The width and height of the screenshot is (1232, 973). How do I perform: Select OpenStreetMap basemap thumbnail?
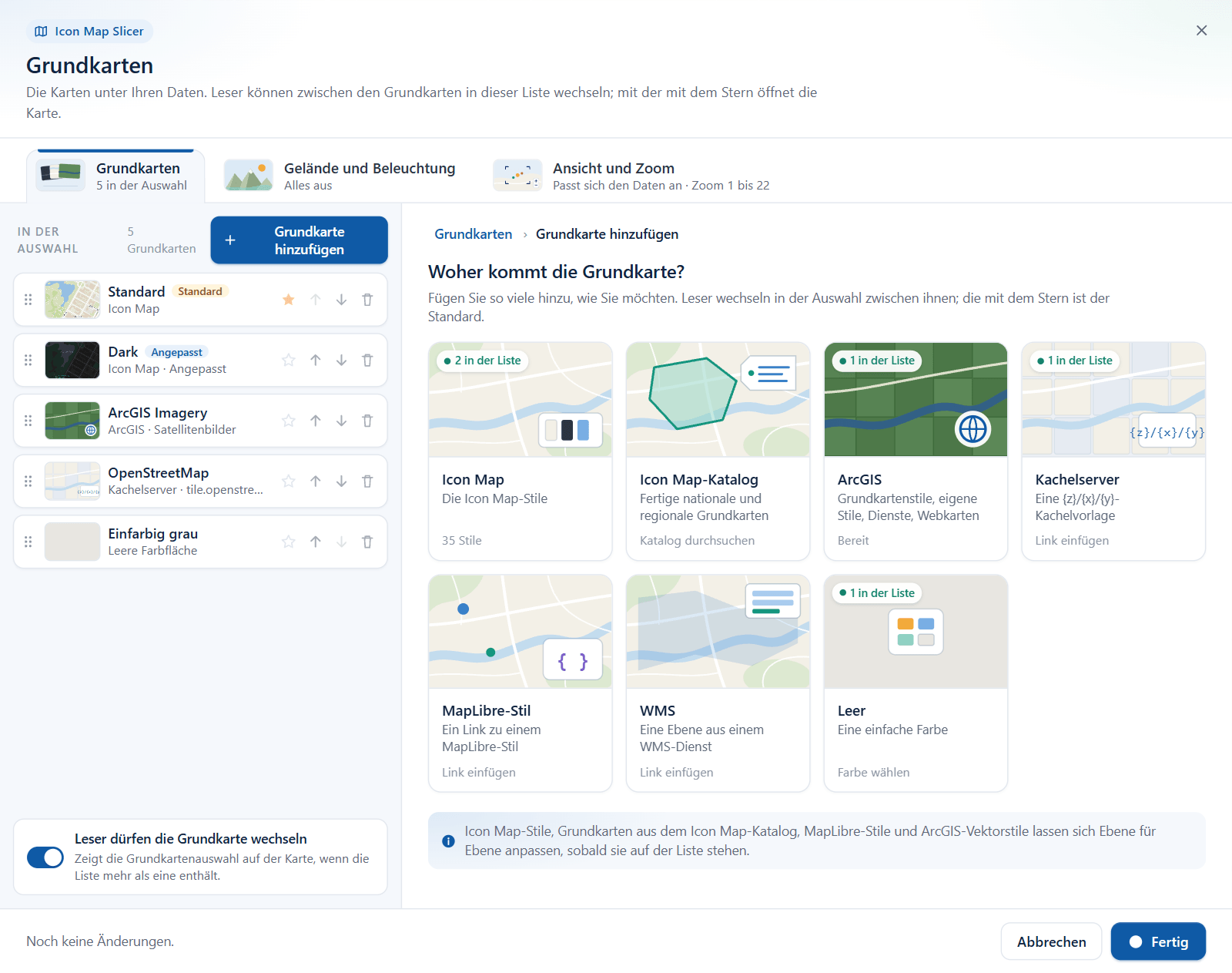[x=72, y=481]
